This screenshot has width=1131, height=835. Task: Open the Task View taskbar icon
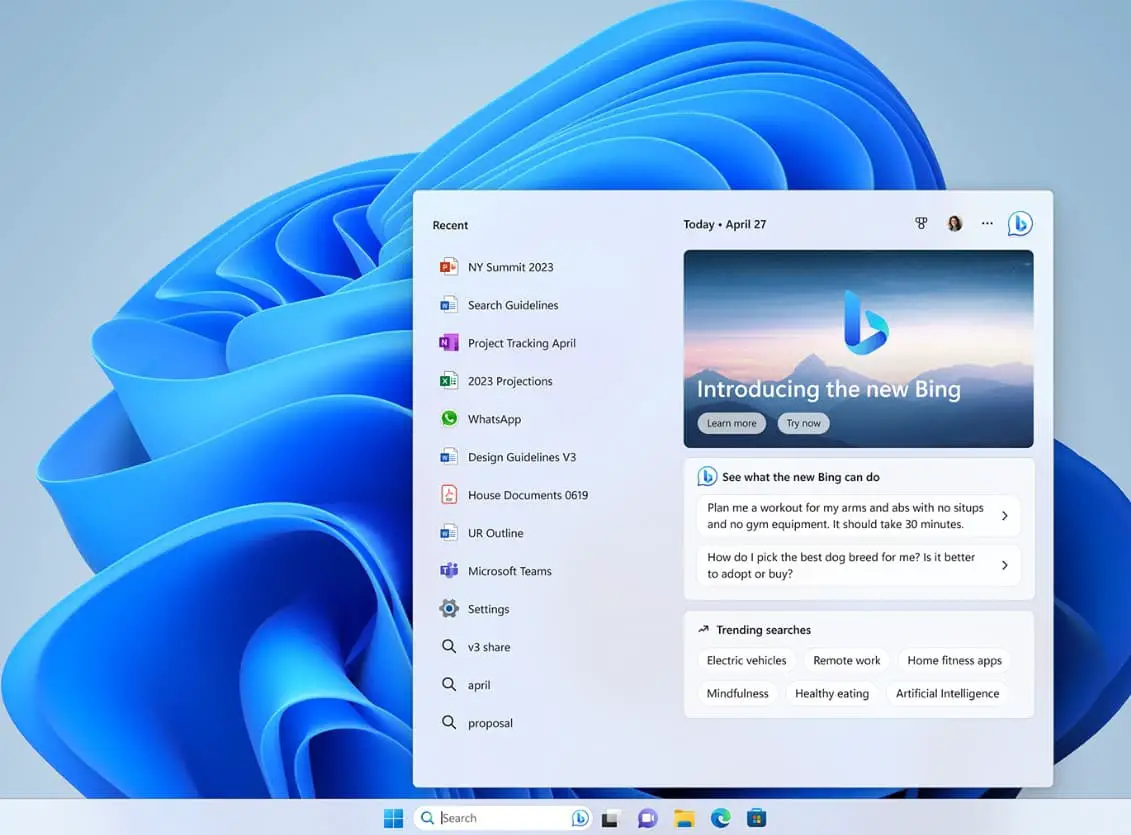click(610, 818)
